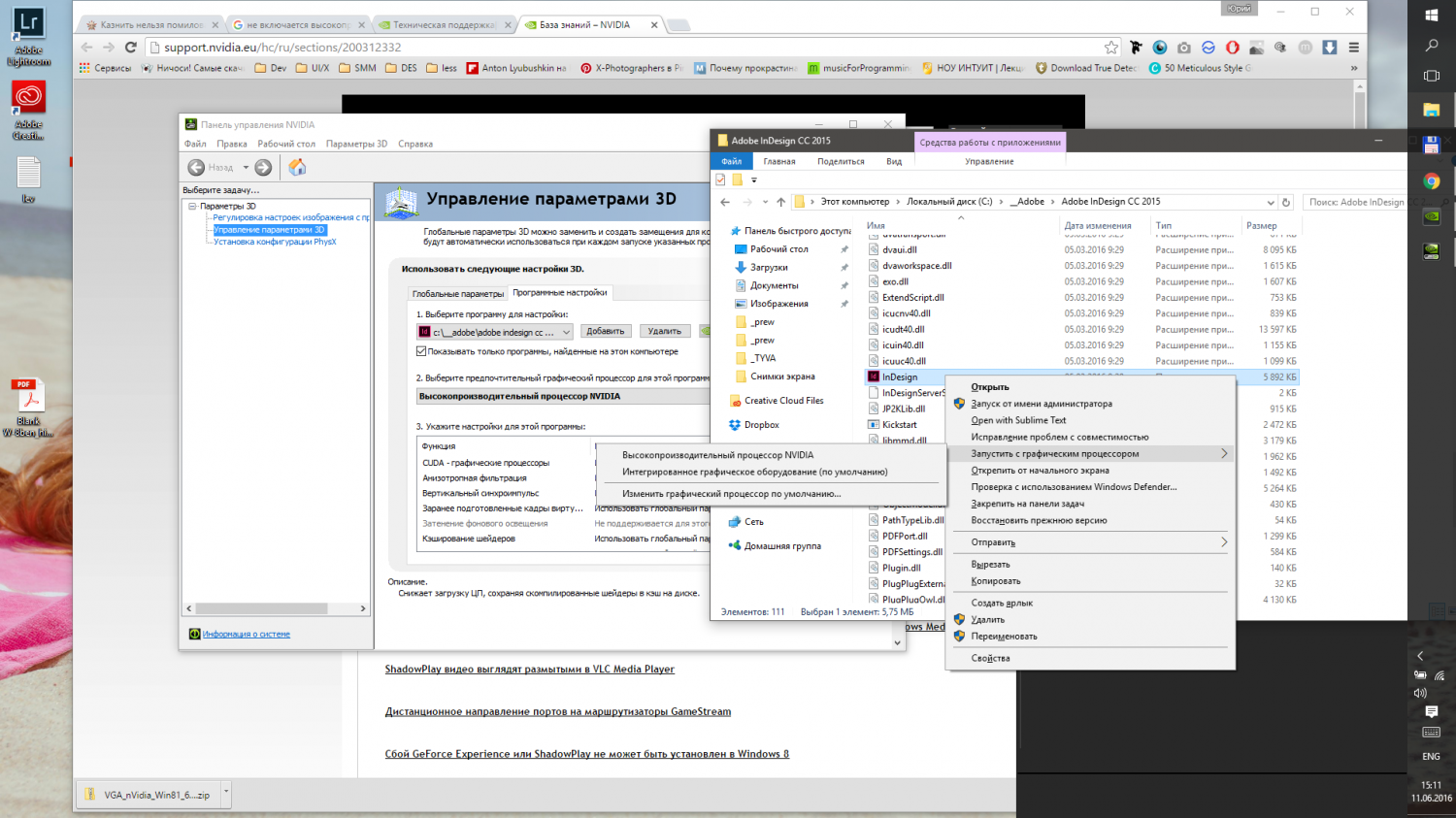Click Google Chrome taskbar icon
Viewport: 1456px width, 818px height.
1431,180
